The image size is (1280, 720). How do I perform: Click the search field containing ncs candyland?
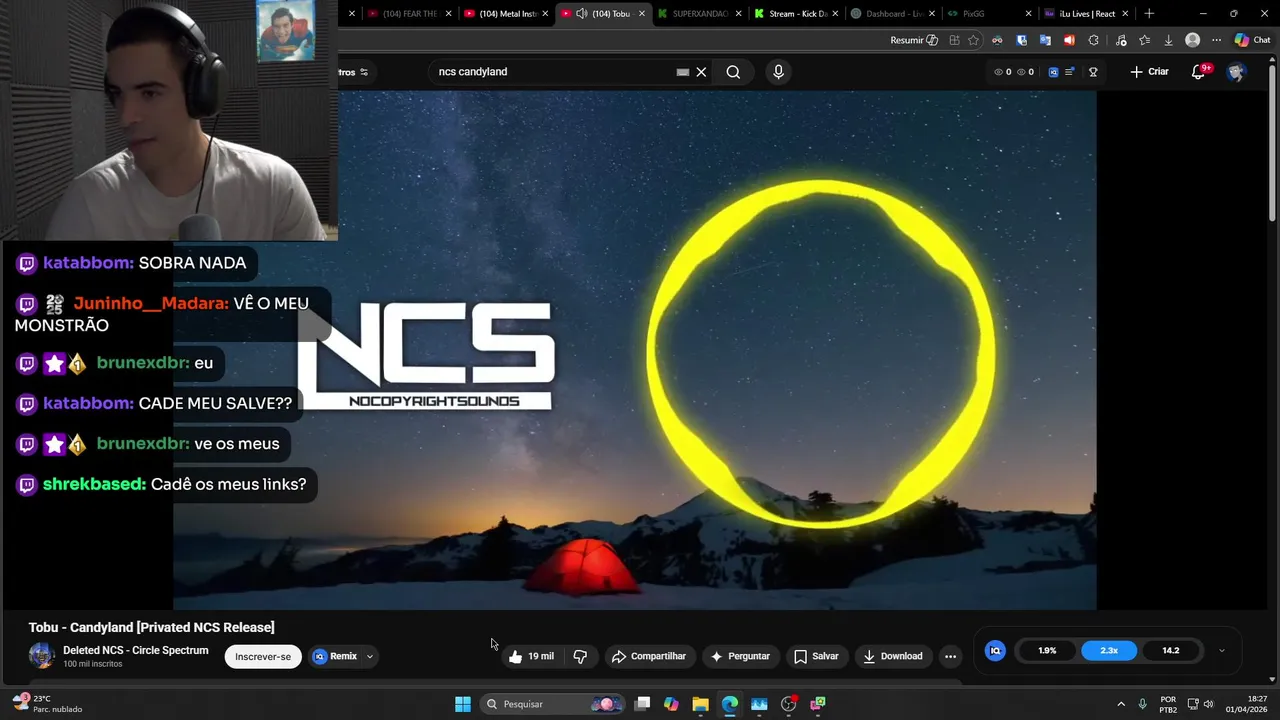[x=555, y=72]
